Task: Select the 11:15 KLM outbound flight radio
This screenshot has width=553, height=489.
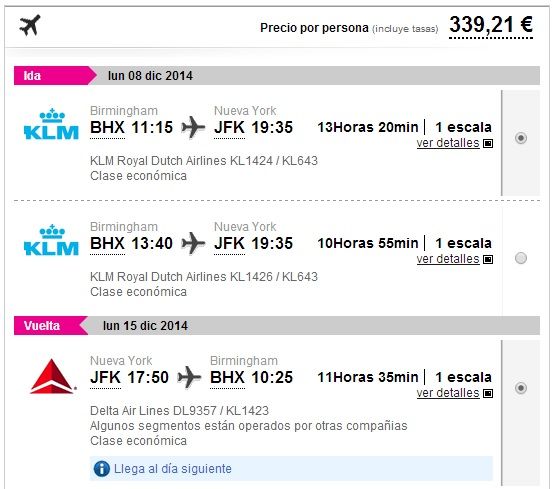Action: pos(521,138)
